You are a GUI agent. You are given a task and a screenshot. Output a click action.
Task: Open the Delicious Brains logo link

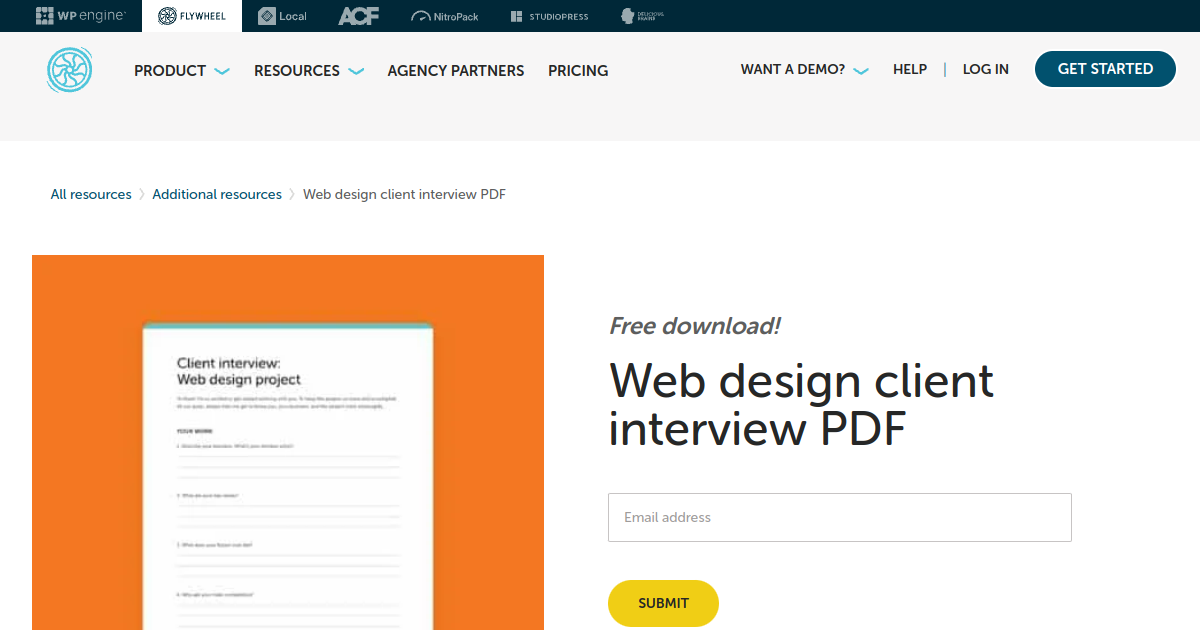tap(641, 16)
